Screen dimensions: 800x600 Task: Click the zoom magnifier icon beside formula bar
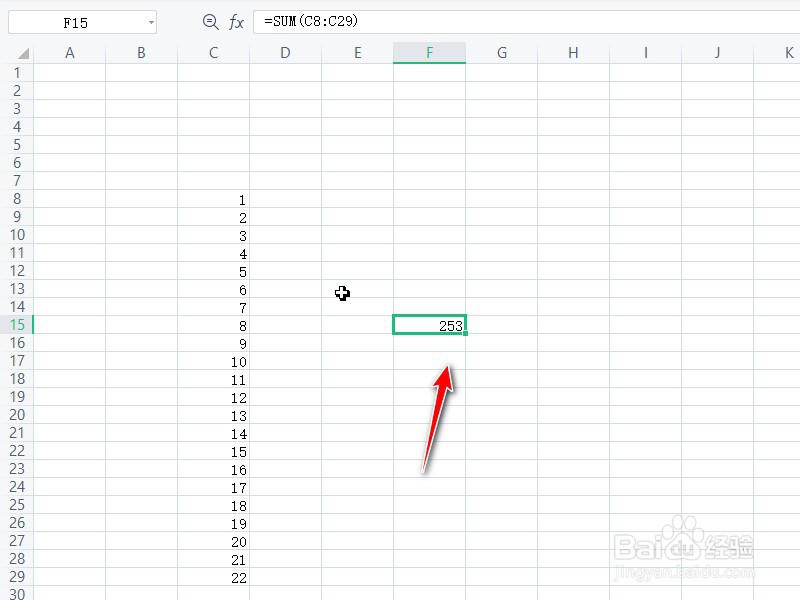tap(210, 22)
